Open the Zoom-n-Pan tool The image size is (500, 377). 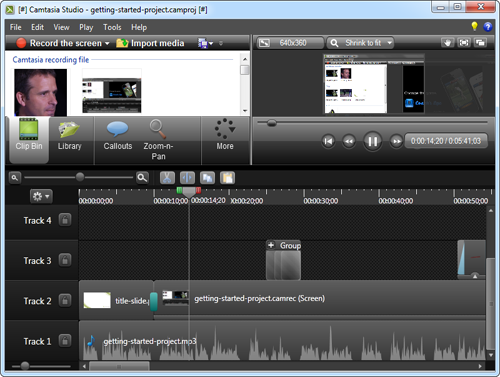click(x=158, y=140)
